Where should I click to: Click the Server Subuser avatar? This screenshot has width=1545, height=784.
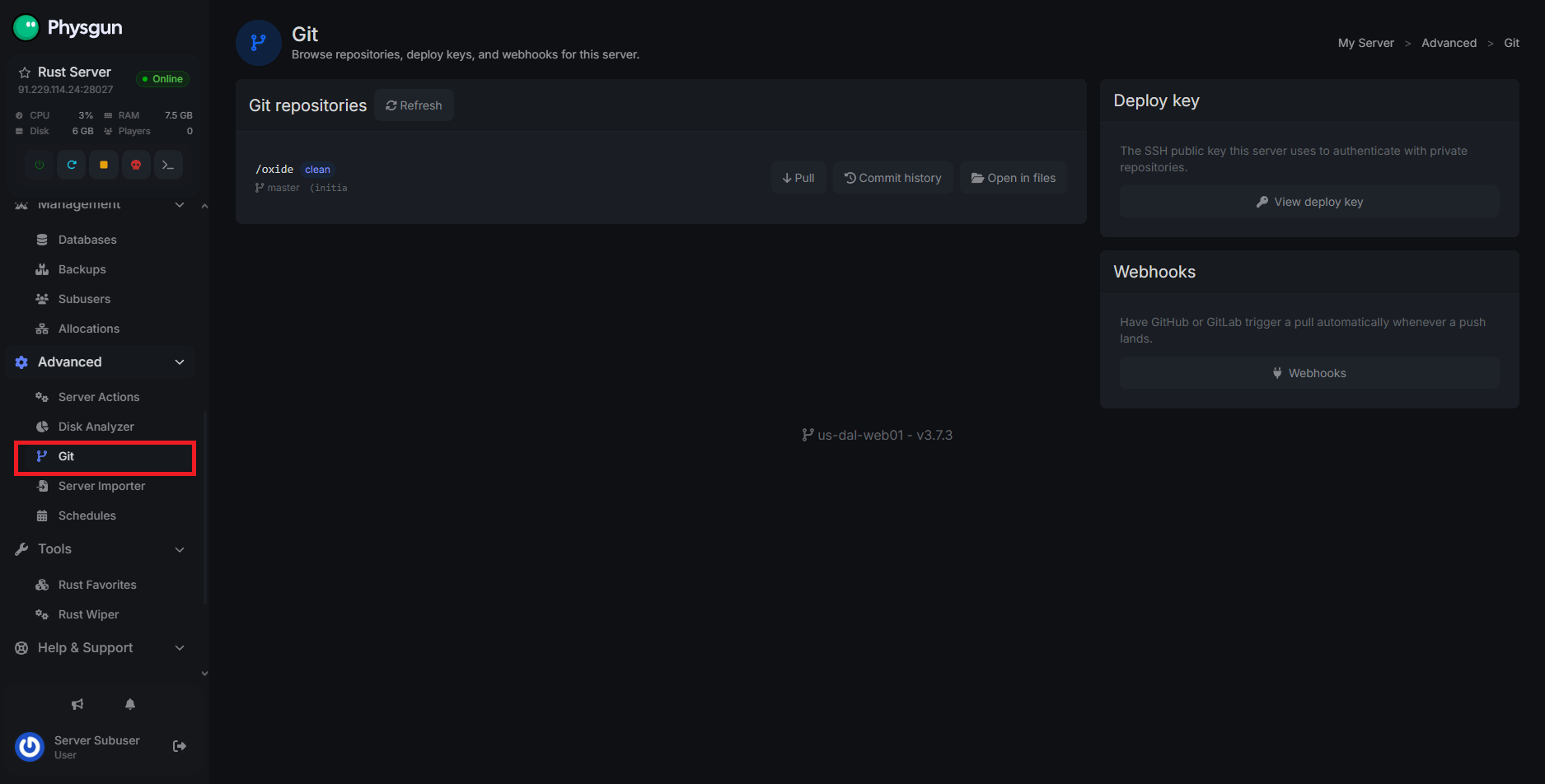30,746
